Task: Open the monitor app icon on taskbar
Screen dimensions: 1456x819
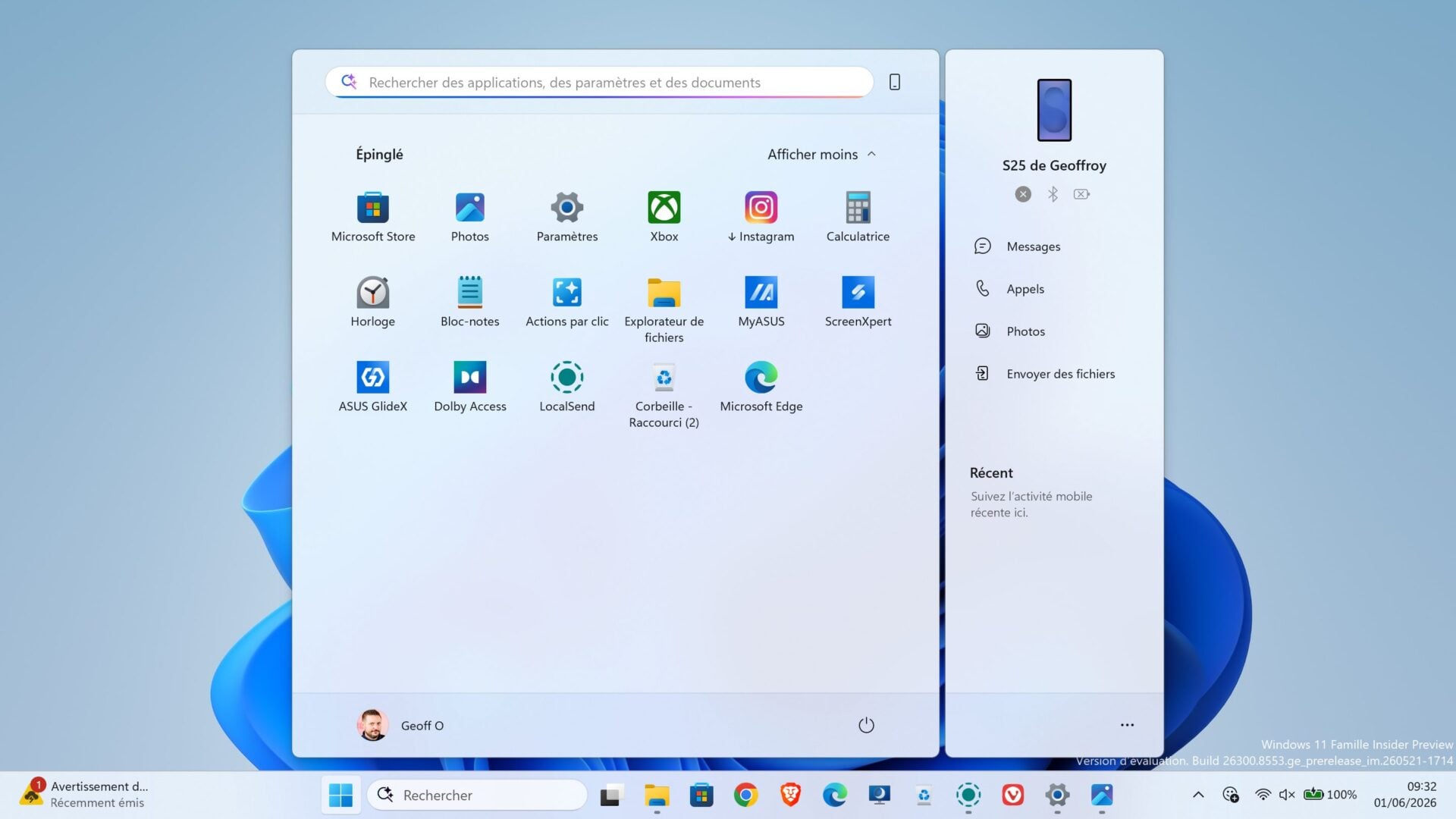Action: [880, 795]
